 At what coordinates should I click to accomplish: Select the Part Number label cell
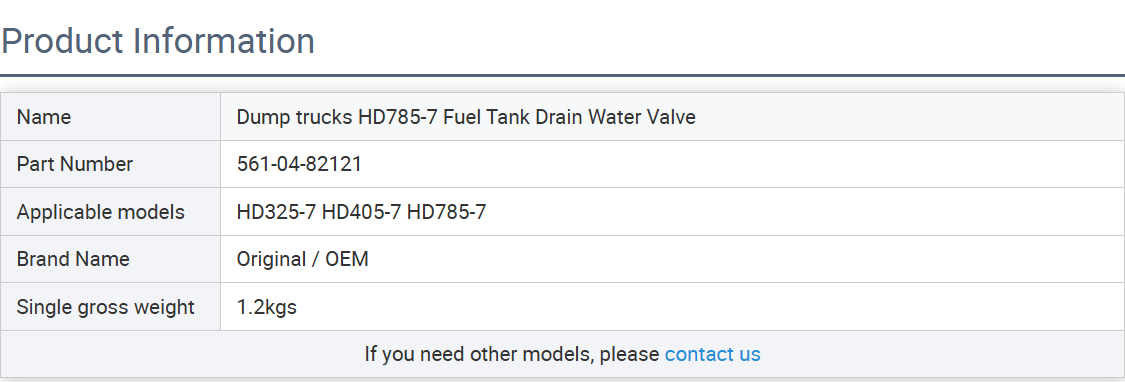pyautogui.click(x=110, y=164)
